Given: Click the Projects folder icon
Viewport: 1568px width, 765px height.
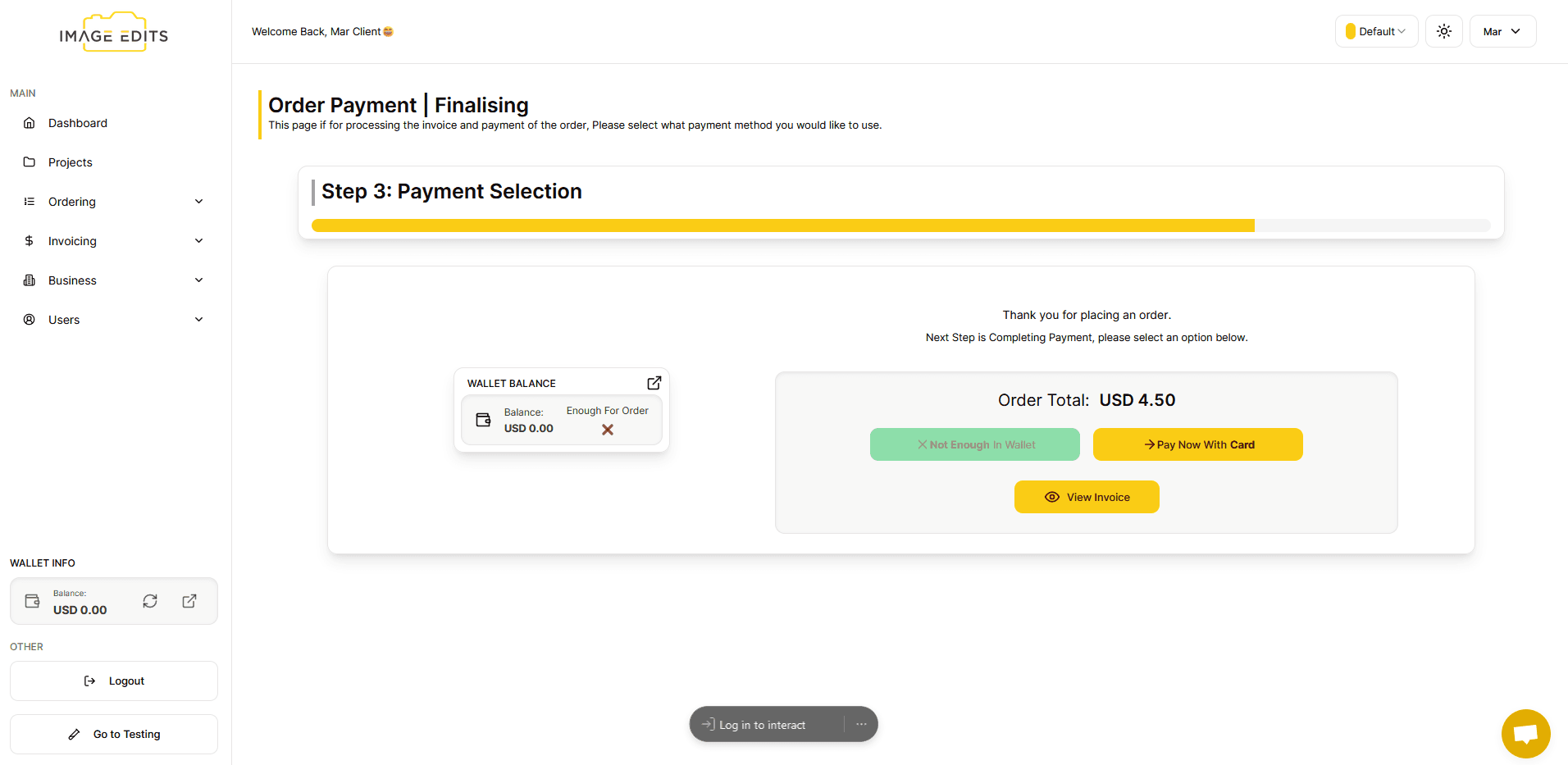Looking at the screenshot, I should tap(29, 162).
